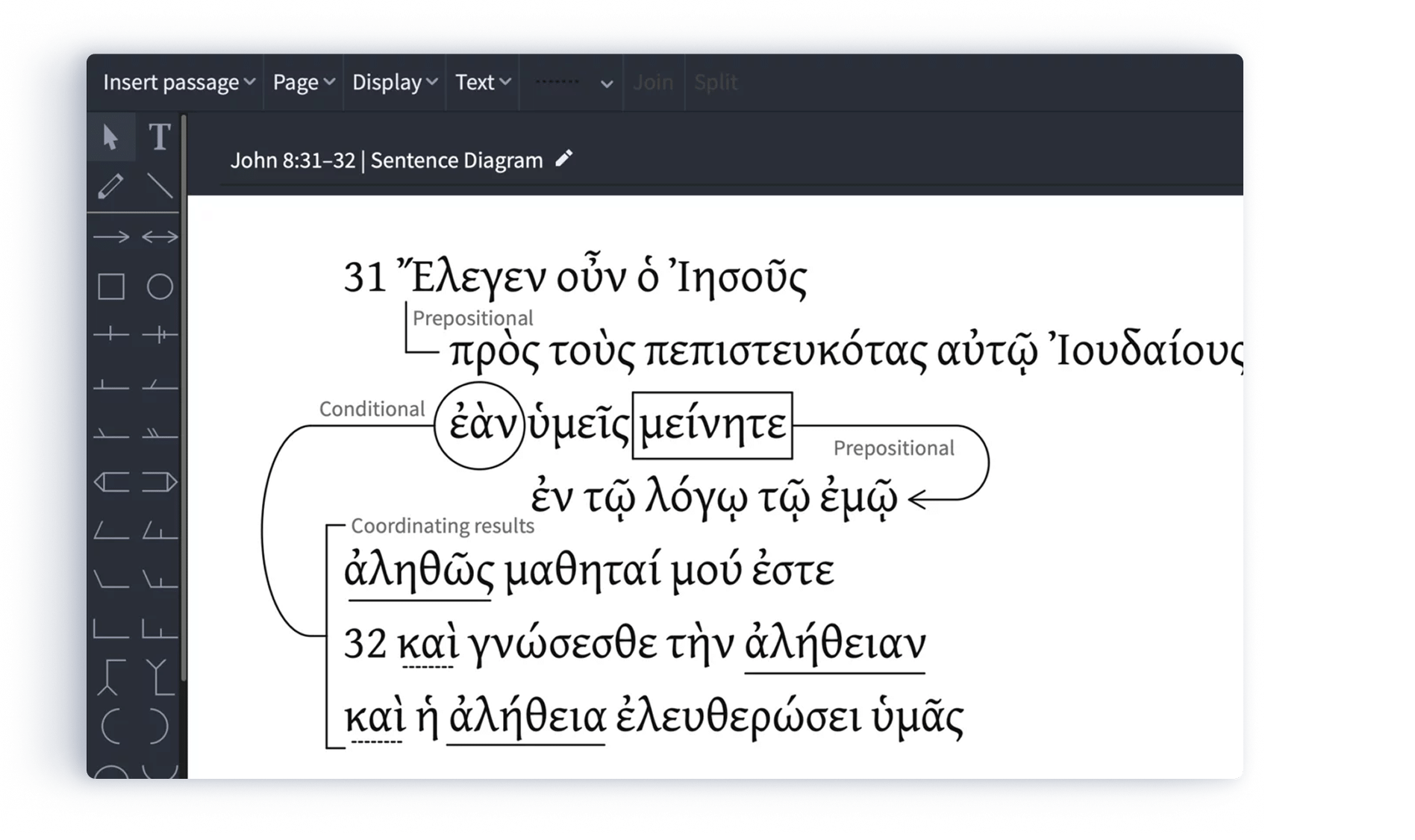
Task: Select the Prepositional label above πρὸς
Action: (x=472, y=319)
